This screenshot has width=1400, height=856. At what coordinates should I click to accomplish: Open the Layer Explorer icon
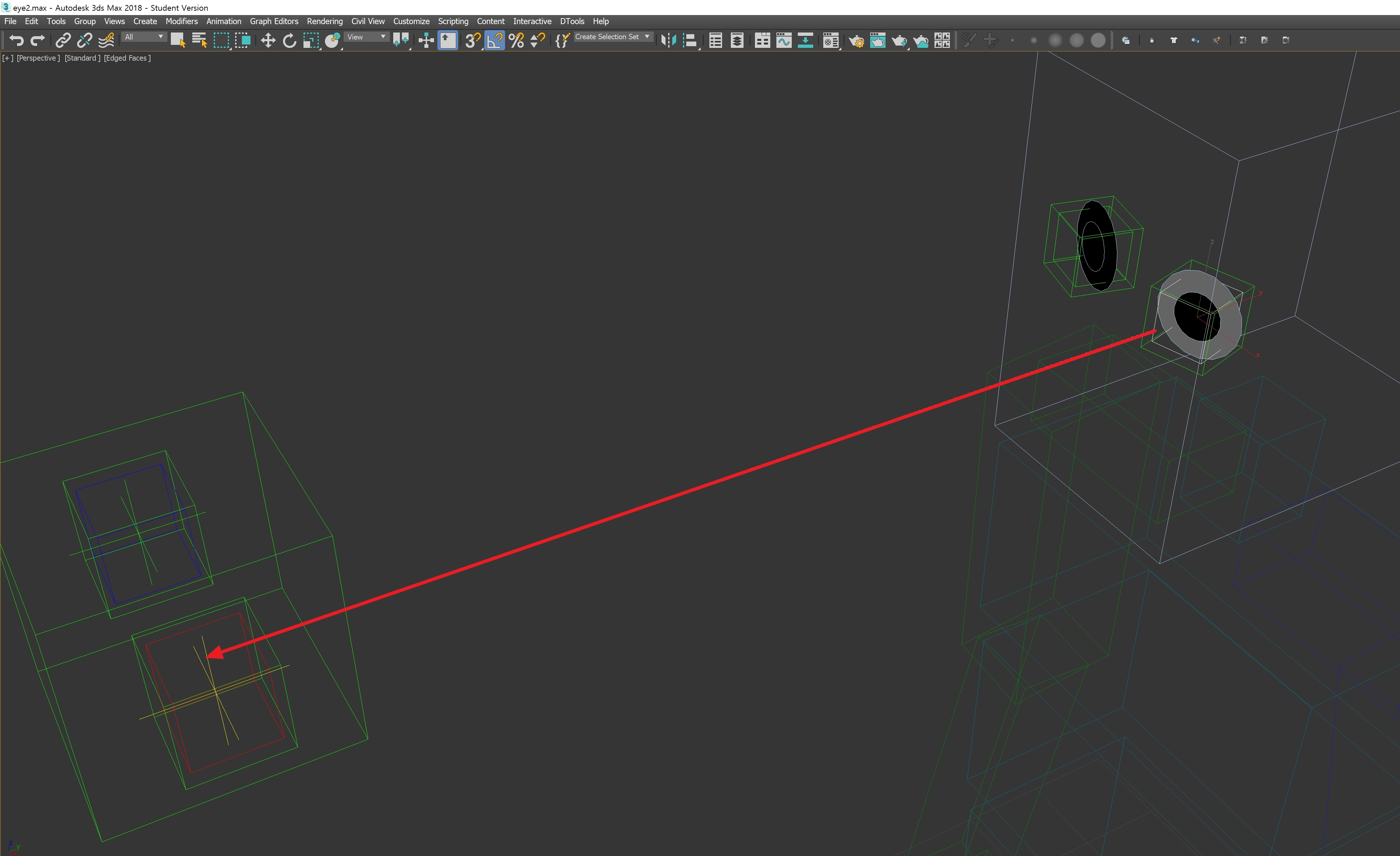click(x=737, y=40)
